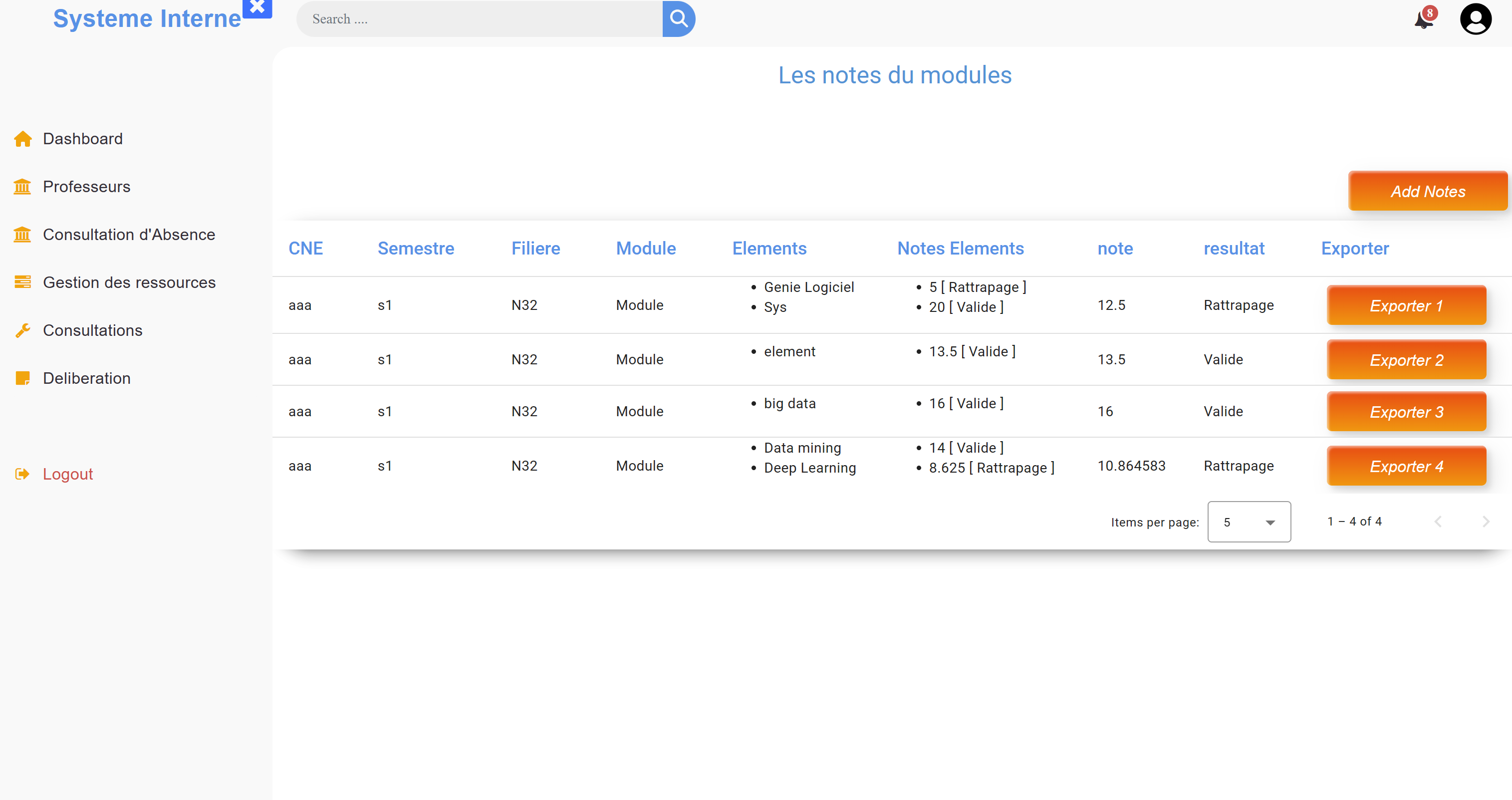Click the Logout exit icon
Screen dimensions: 1512x800
point(22,474)
